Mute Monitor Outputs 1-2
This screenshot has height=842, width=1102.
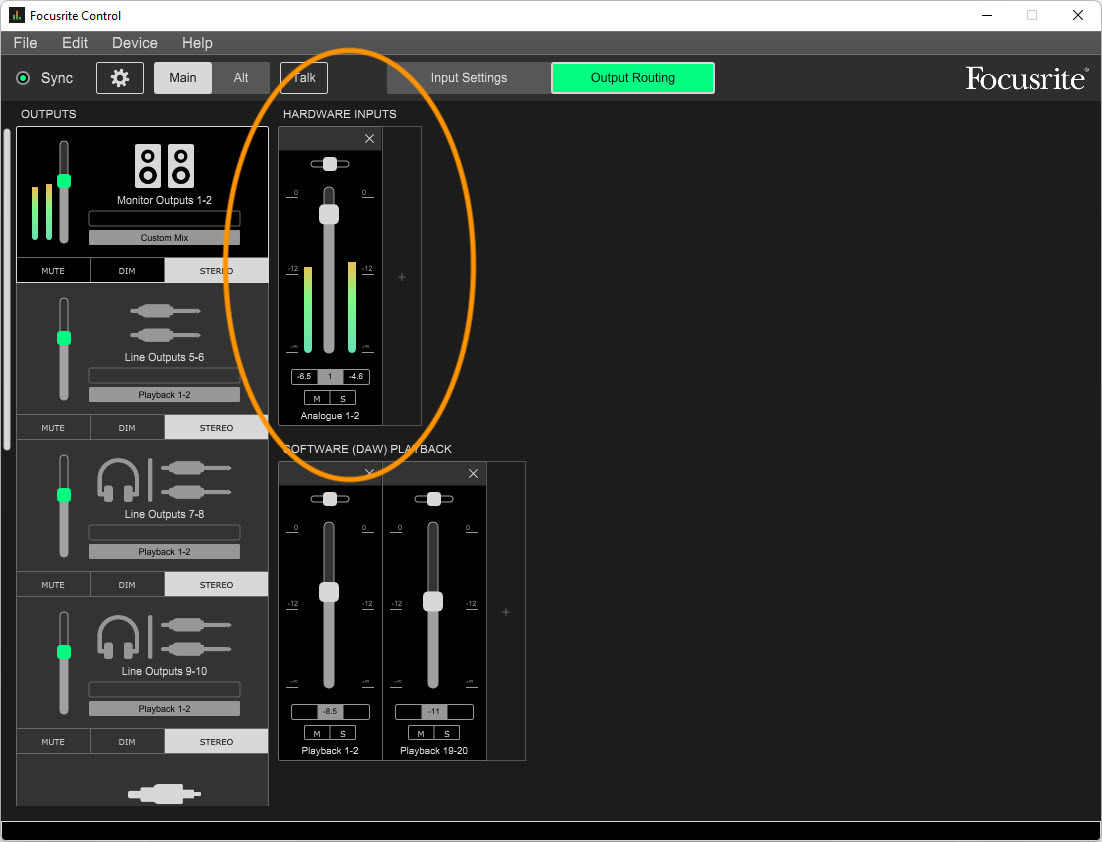53,271
